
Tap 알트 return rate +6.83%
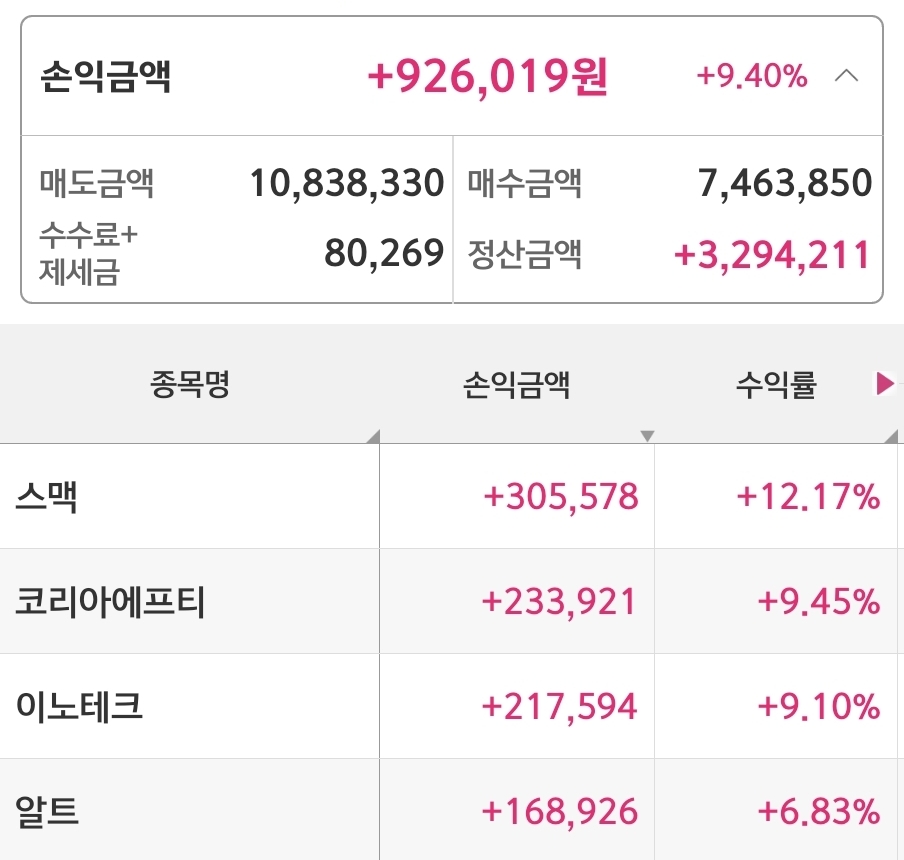pyautogui.click(x=819, y=811)
